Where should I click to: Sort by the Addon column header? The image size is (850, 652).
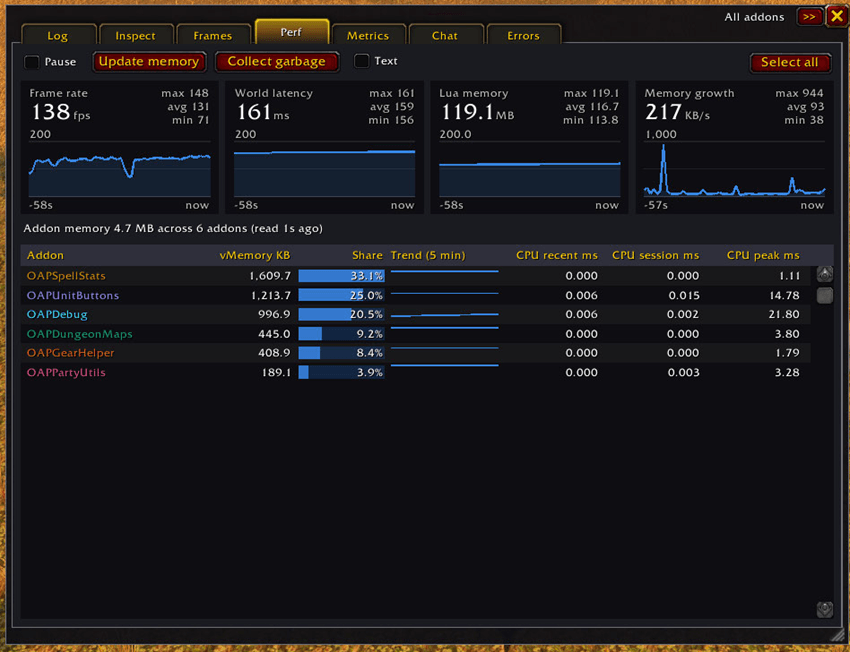[x=46, y=255]
